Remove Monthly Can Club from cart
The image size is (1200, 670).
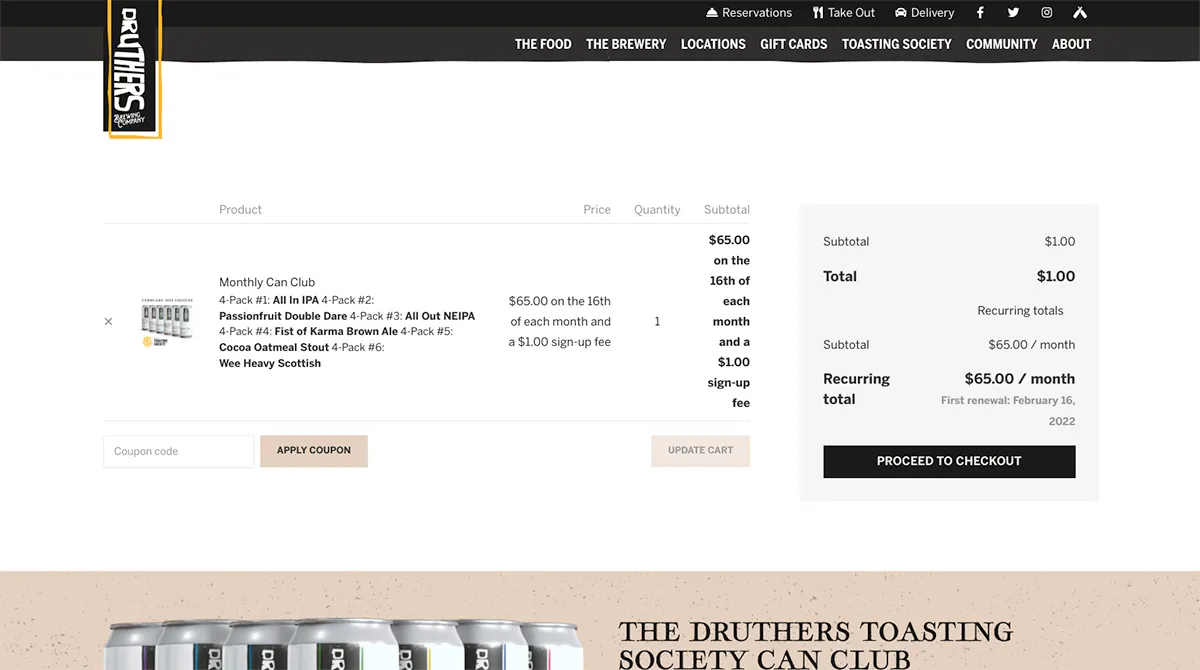pos(108,322)
